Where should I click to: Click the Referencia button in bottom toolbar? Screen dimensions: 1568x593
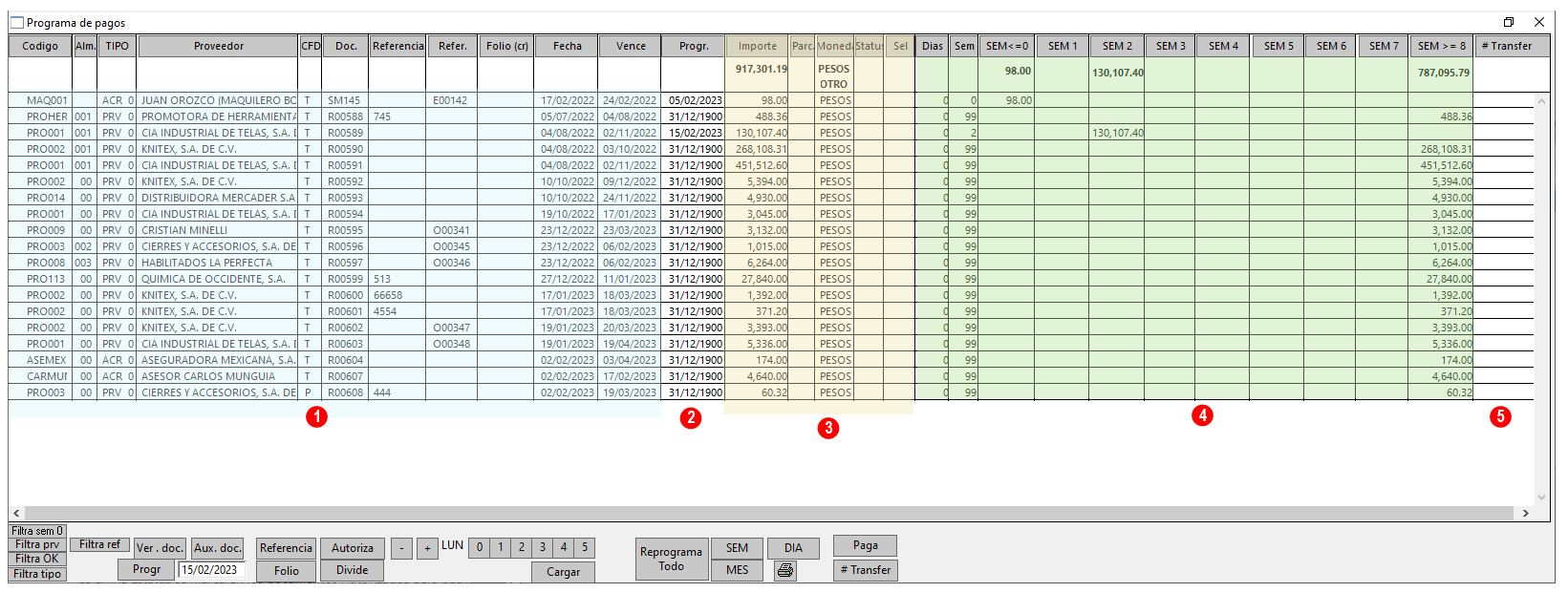286,548
